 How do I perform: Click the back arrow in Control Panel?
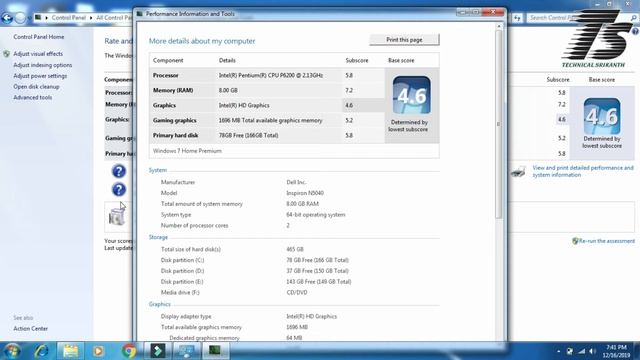[7, 18]
